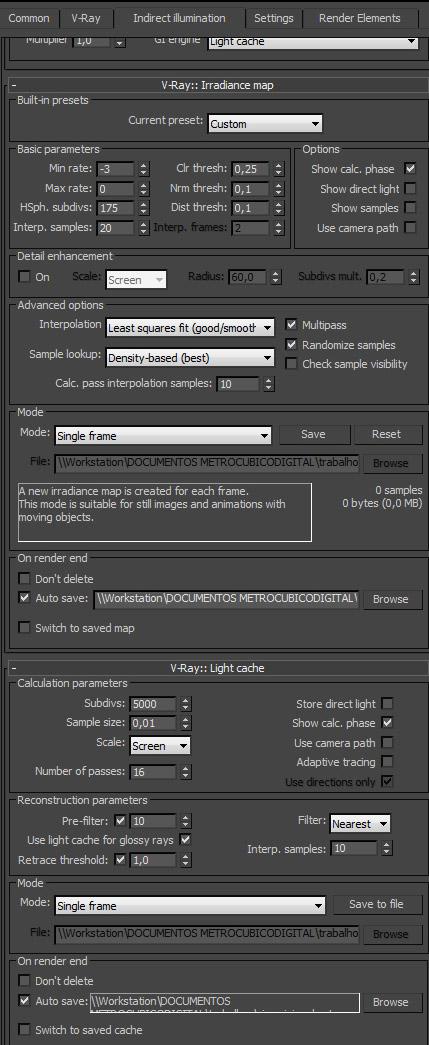Click the Clr thresh spinner arrows
The height and width of the screenshot is (1045, 429).
[279, 169]
